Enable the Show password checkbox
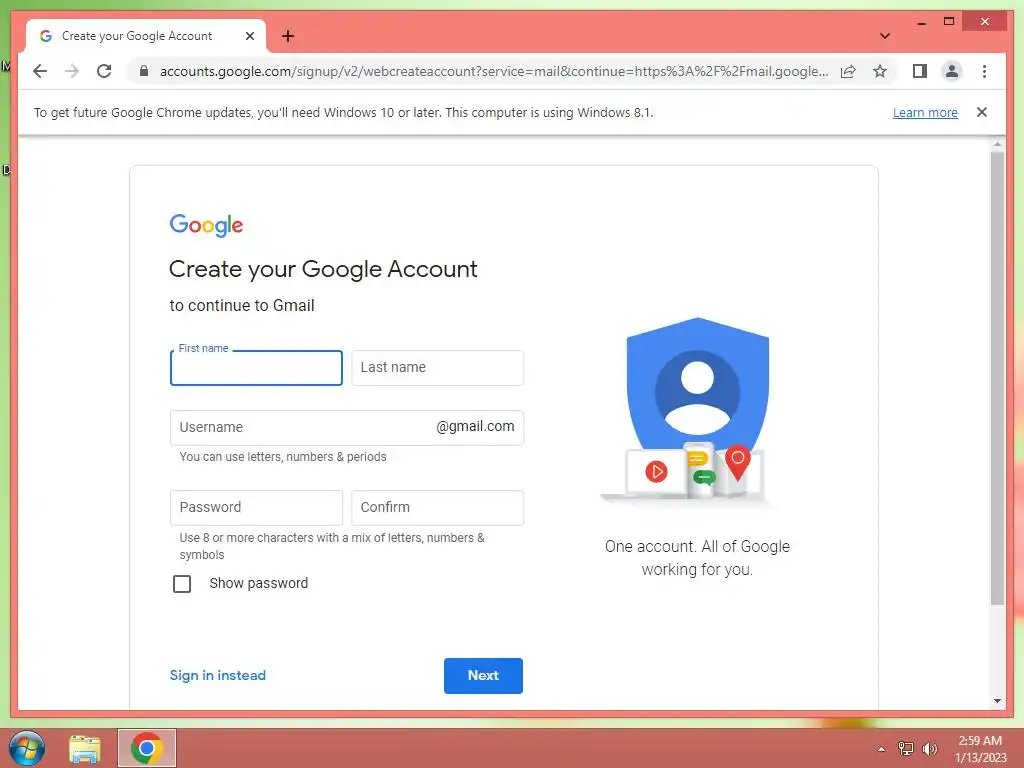1024x768 pixels. click(x=182, y=583)
